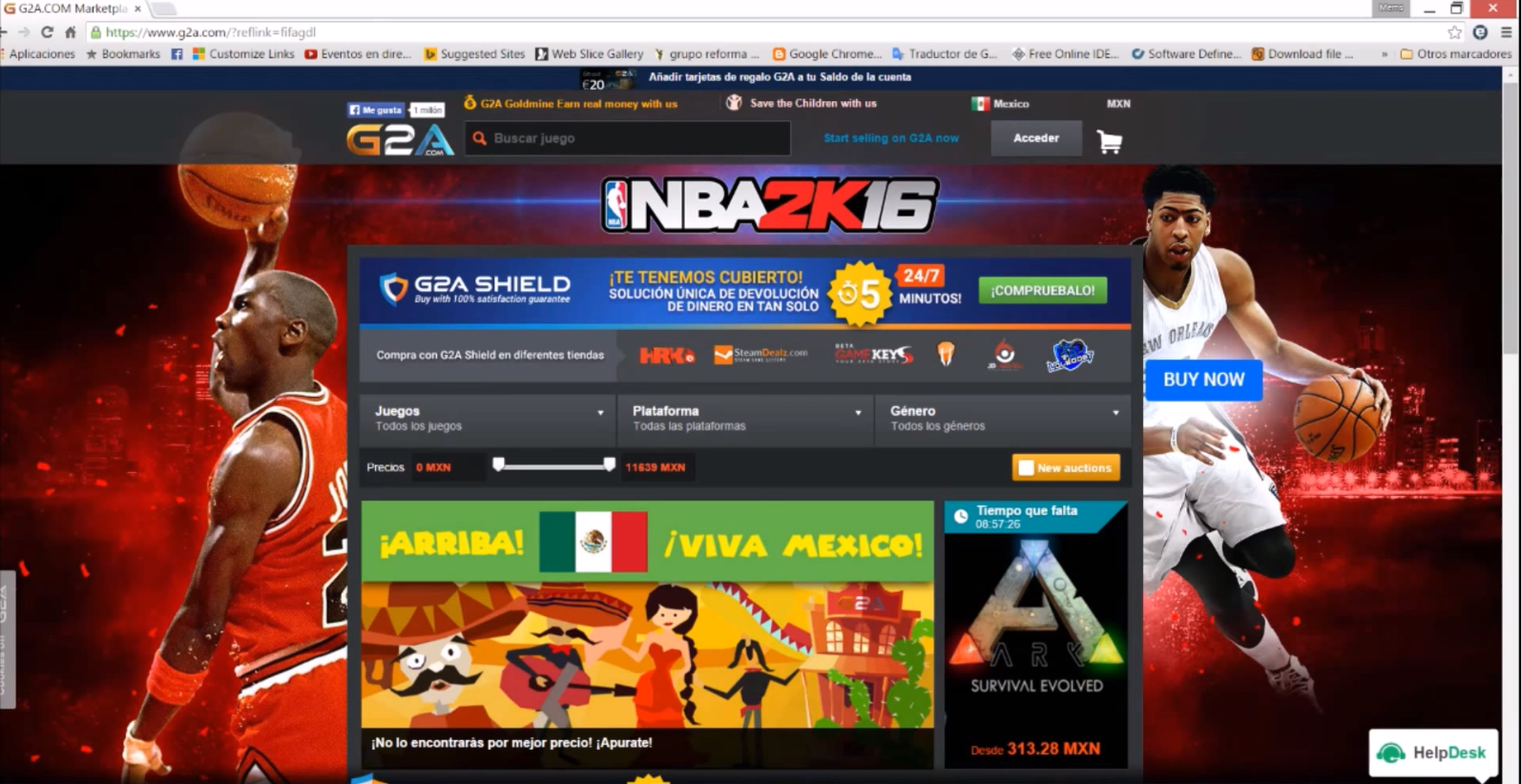This screenshot has height=784, width=1521.
Task: Click the BUY NOW button
Action: point(1203,380)
